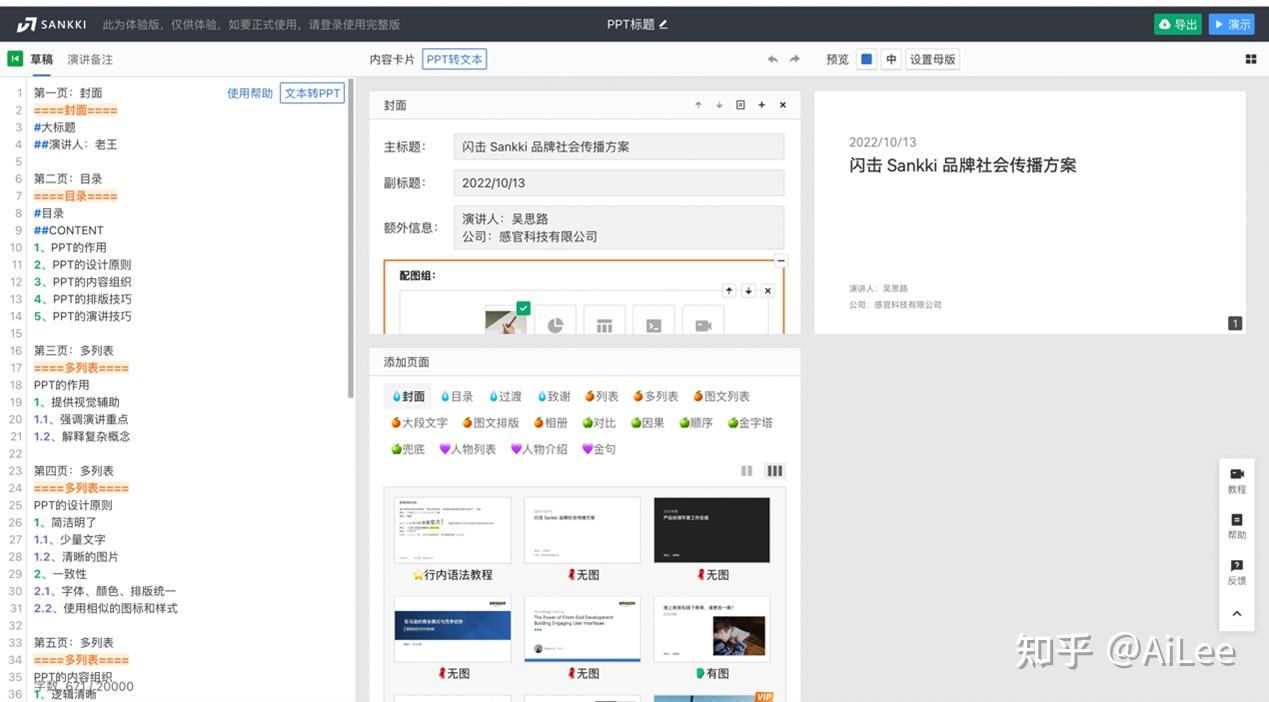
Task: Move the 配图组 item down with its arrow
Action: coord(748,290)
